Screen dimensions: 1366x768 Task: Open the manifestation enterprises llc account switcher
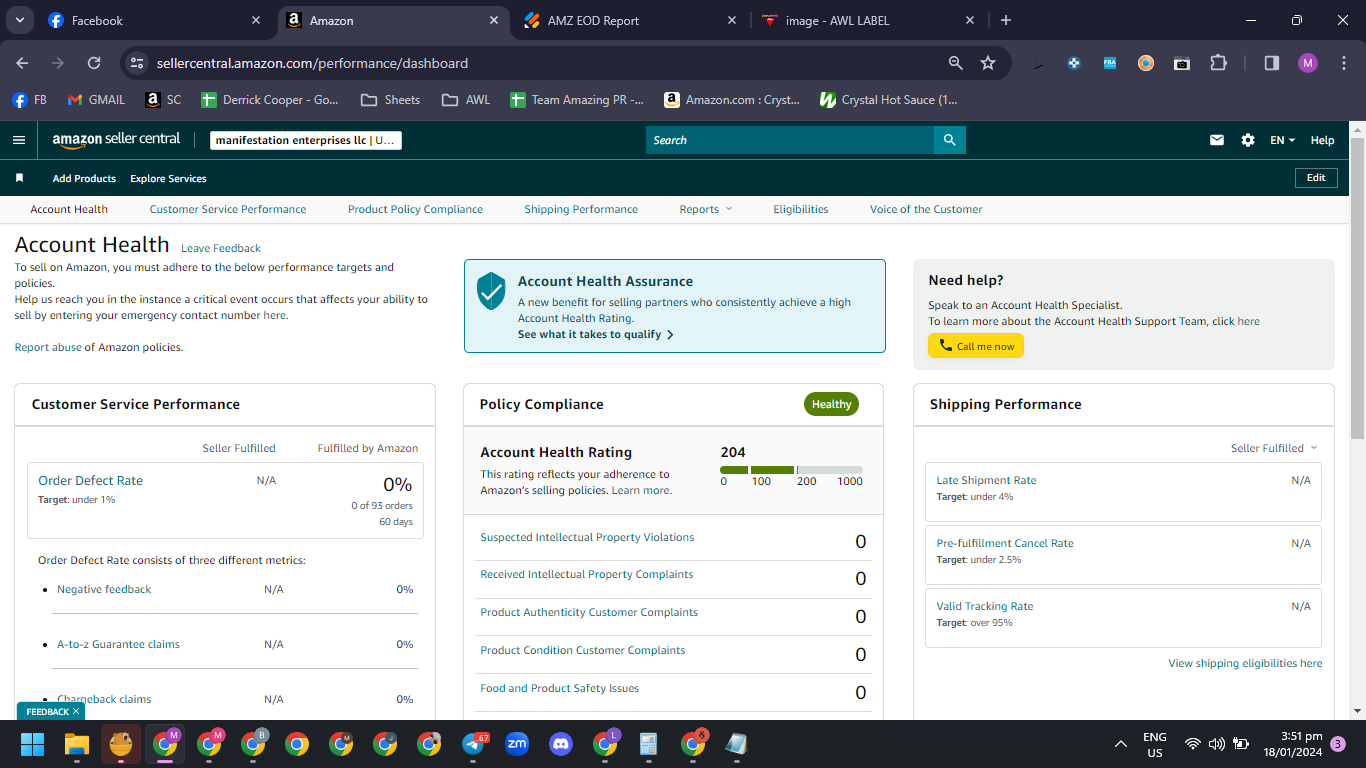click(x=306, y=140)
